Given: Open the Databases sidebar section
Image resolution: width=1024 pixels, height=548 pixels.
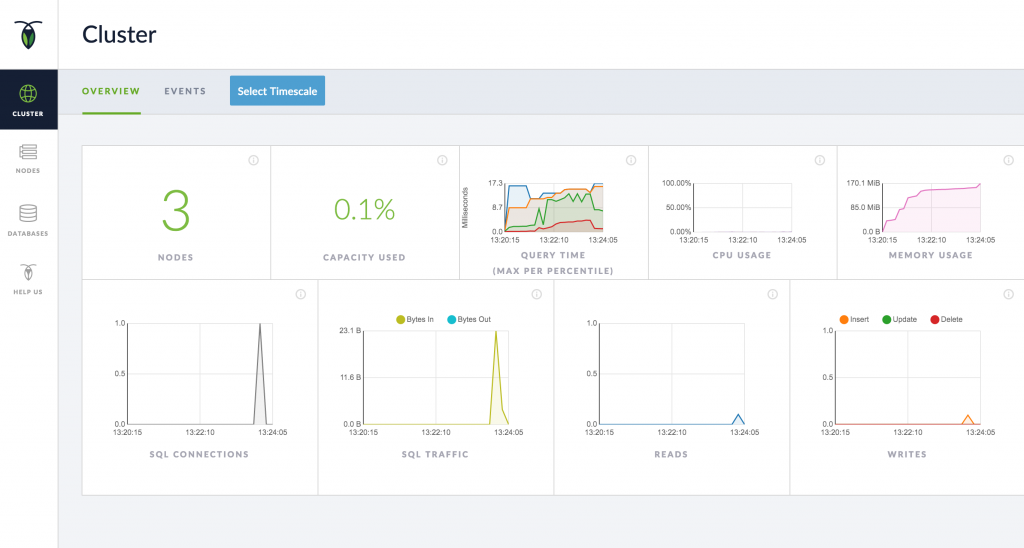Looking at the screenshot, I should (x=28, y=220).
